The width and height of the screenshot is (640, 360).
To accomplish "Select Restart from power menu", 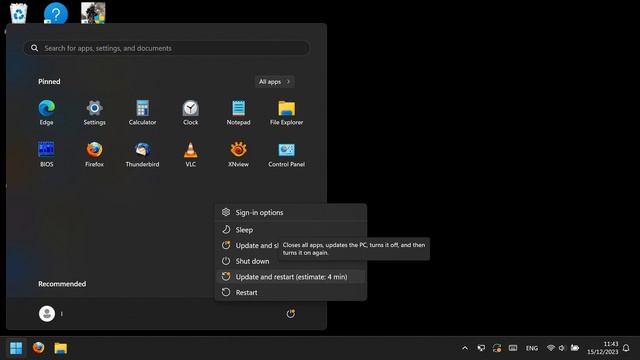I will point(291,292).
